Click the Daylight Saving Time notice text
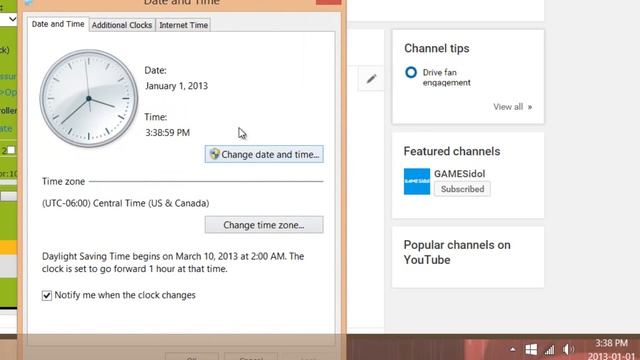 [x=173, y=262]
